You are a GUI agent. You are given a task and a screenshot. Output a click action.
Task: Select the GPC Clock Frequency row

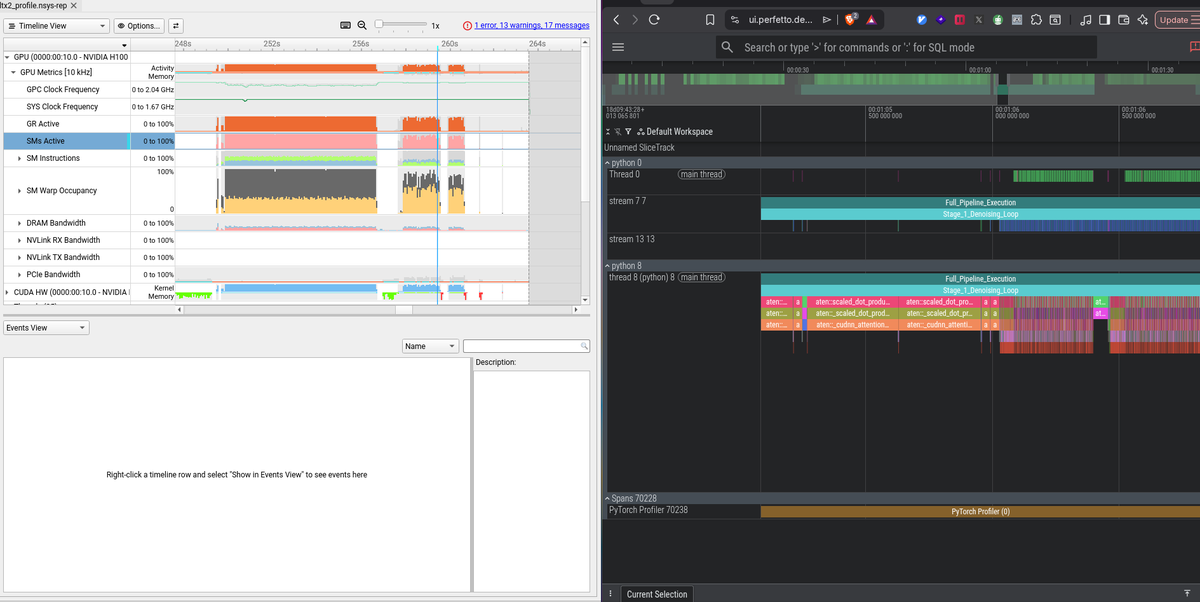[x=65, y=90]
